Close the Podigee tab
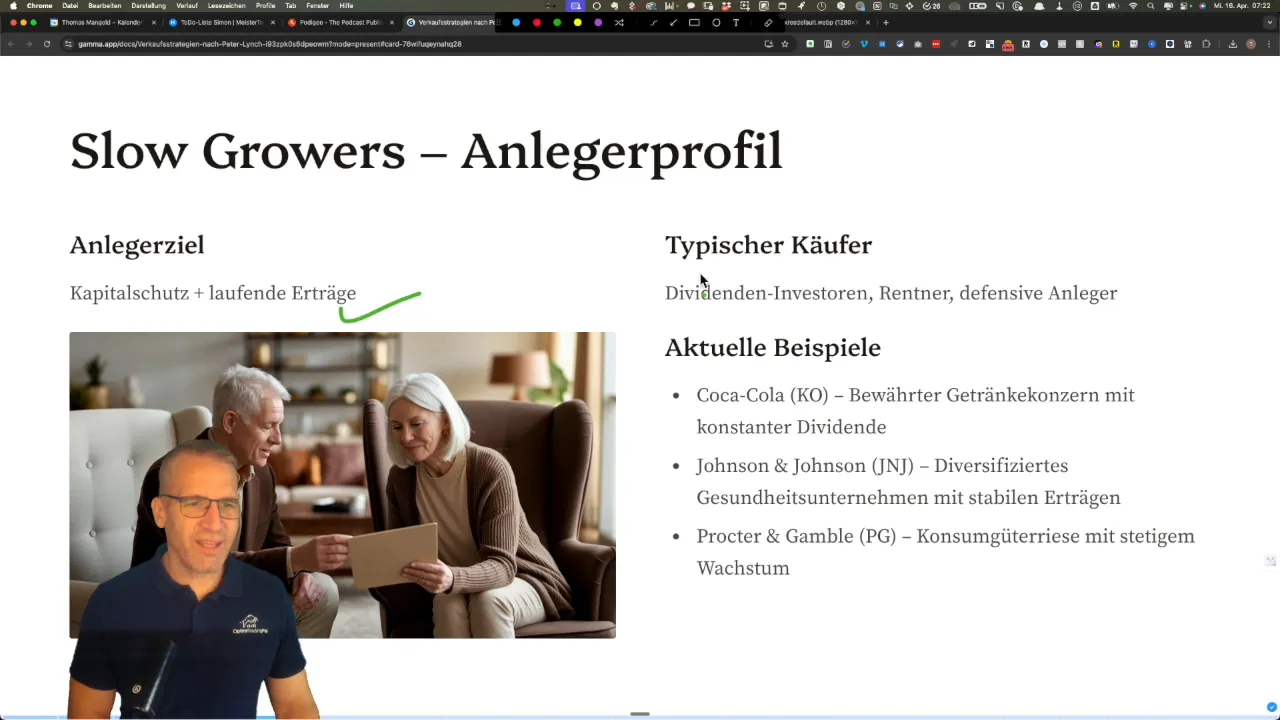This screenshot has height=720, width=1280. [392, 22]
